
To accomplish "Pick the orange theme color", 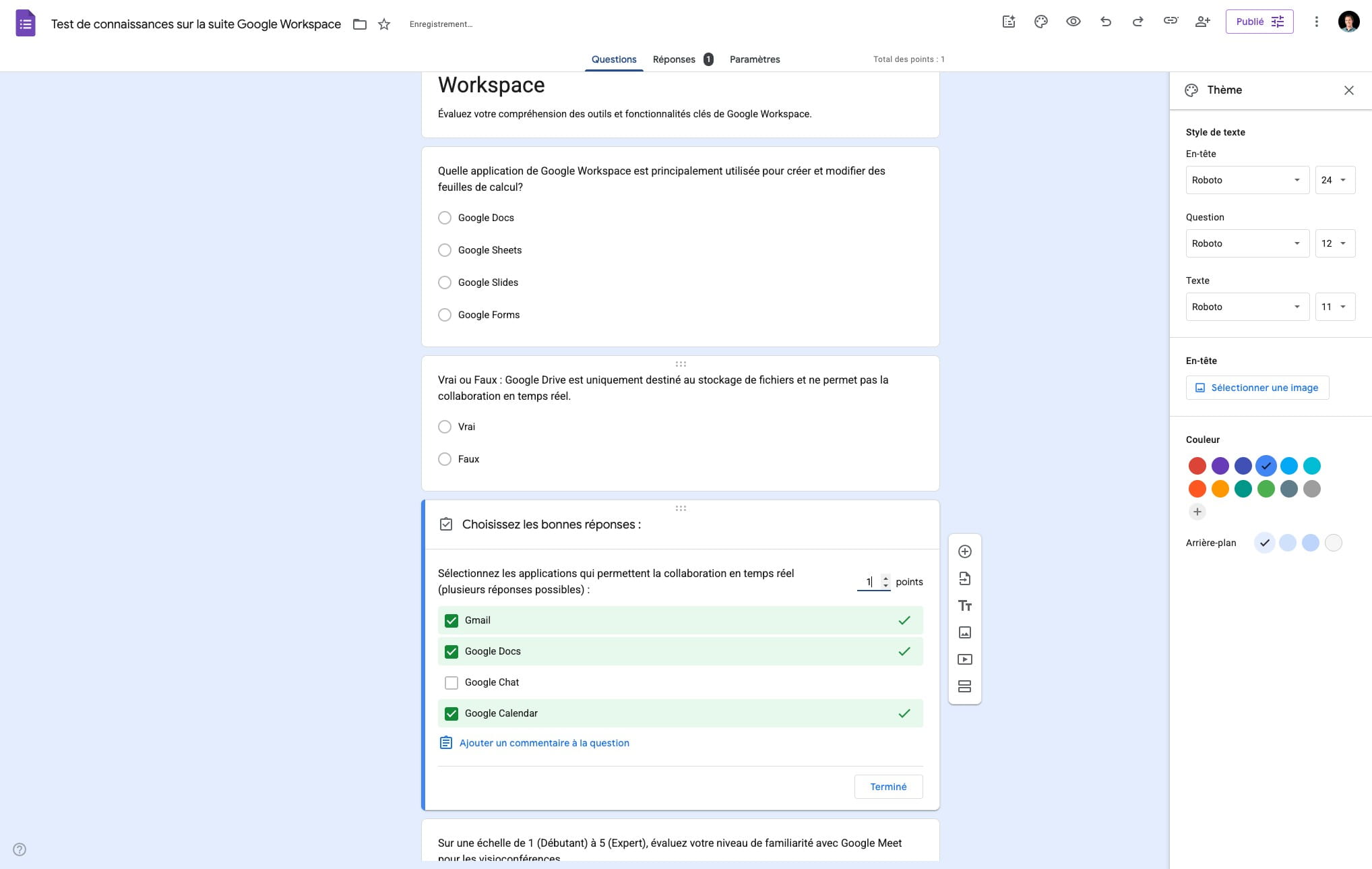I will pyautogui.click(x=1220, y=489).
